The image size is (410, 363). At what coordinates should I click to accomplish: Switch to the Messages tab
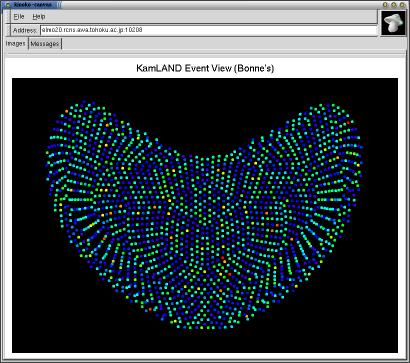tap(45, 44)
